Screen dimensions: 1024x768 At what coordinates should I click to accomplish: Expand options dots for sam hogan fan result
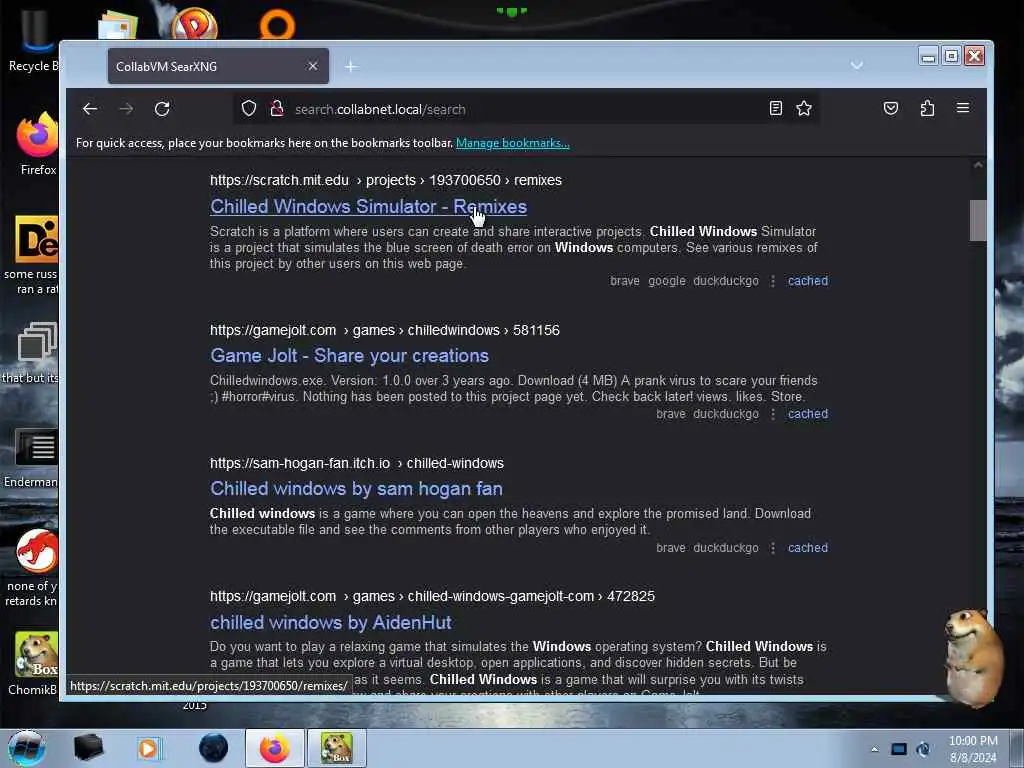tap(773, 548)
